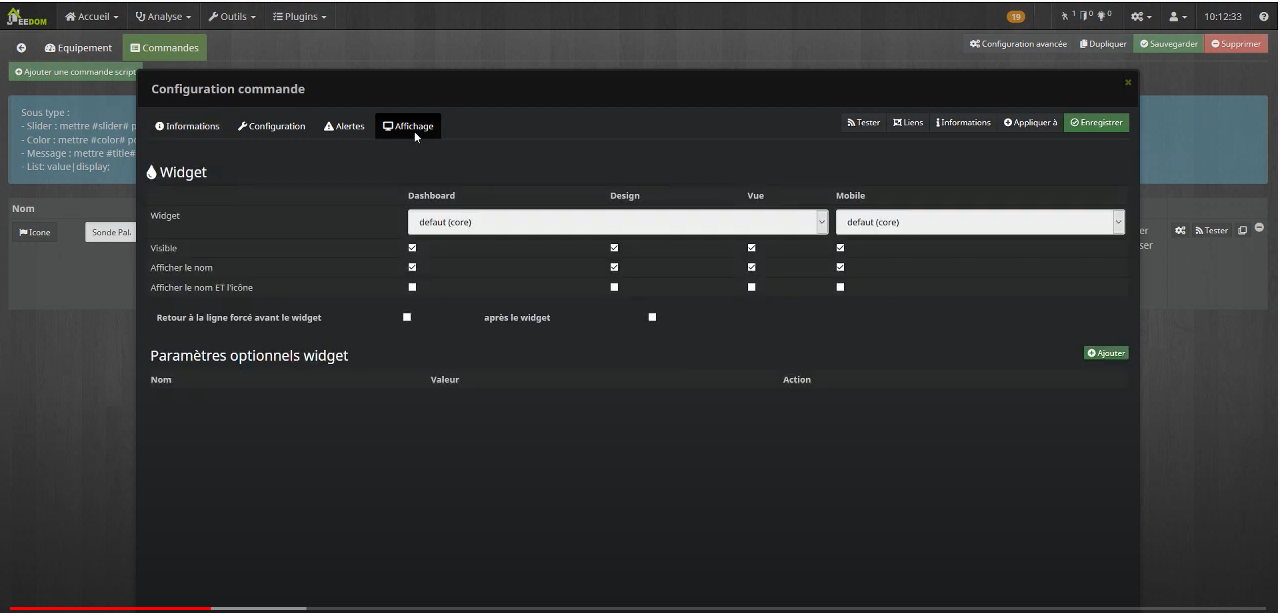Screen dimensions: 1280x613
Task: Open the user profile menu icon
Action: [x=1176, y=17]
